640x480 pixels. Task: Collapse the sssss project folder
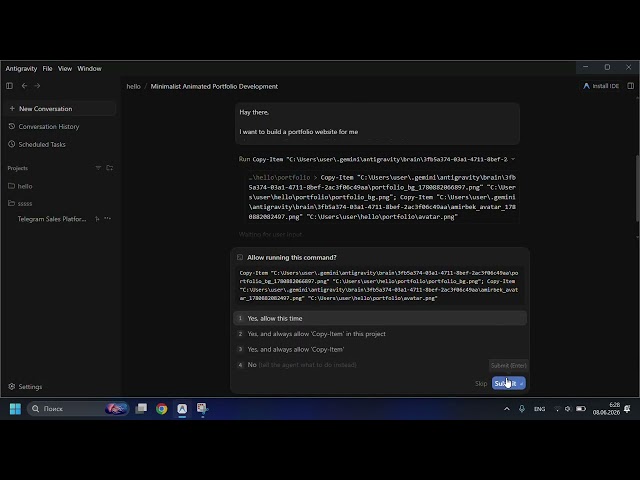(11, 203)
